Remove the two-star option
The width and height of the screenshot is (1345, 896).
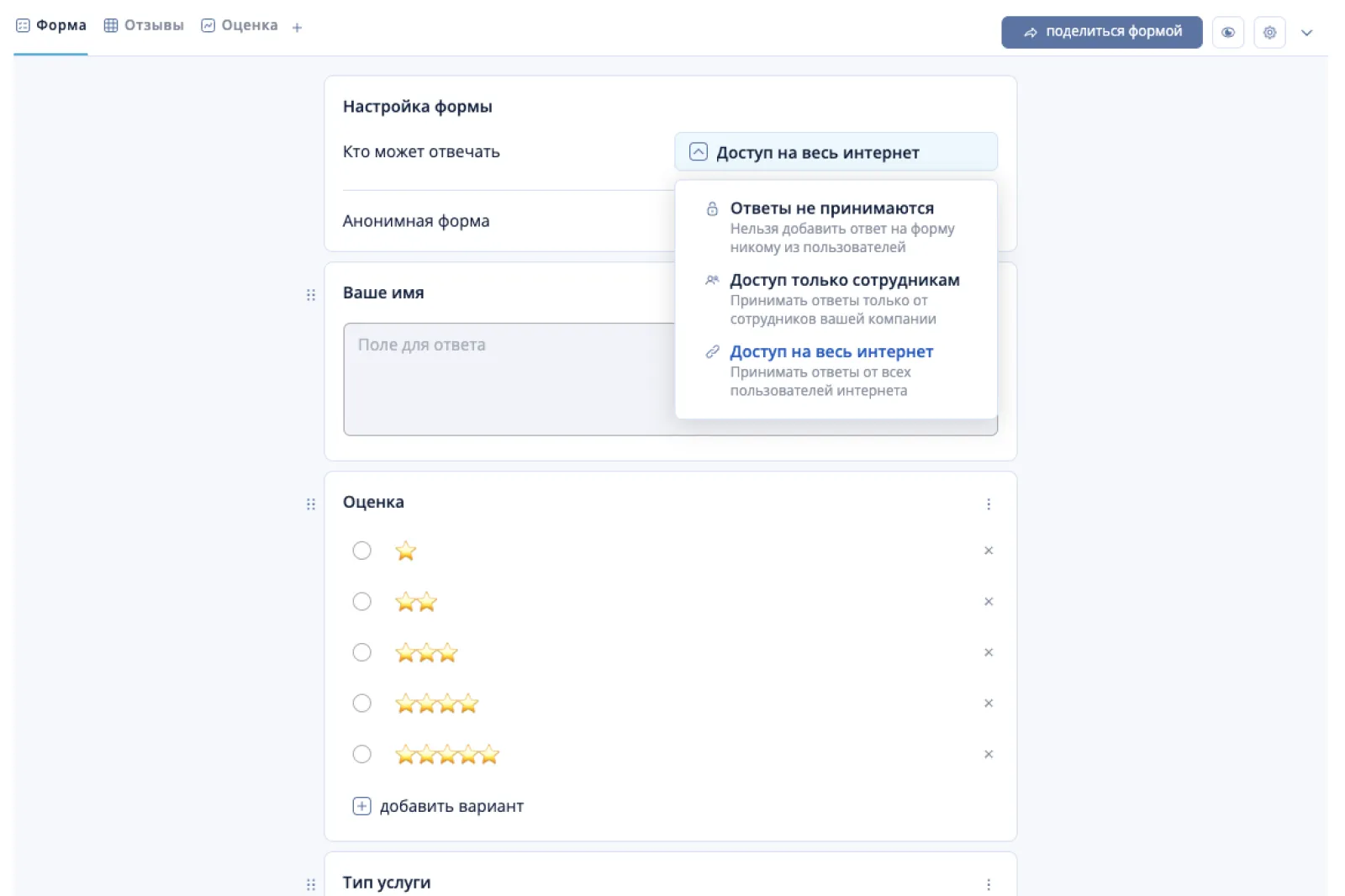pyautogui.click(x=989, y=602)
